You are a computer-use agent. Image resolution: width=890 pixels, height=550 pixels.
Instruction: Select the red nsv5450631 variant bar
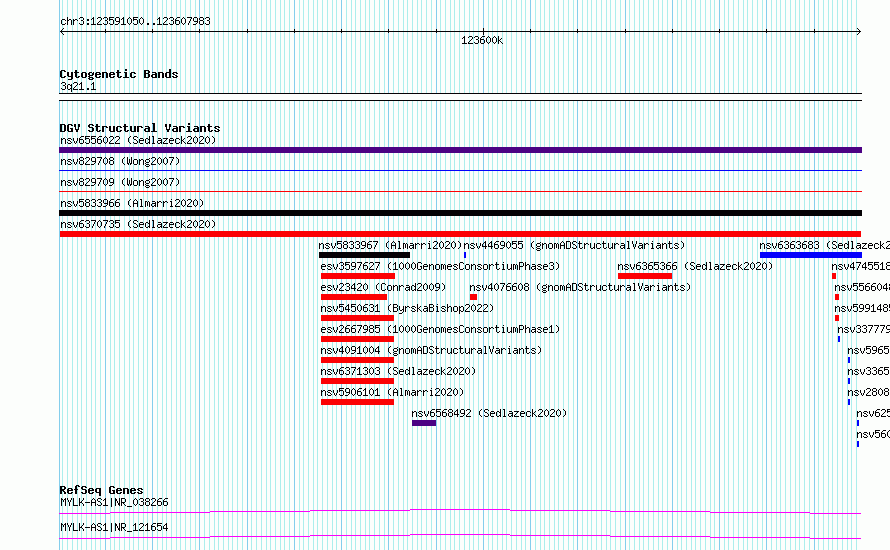point(357,318)
